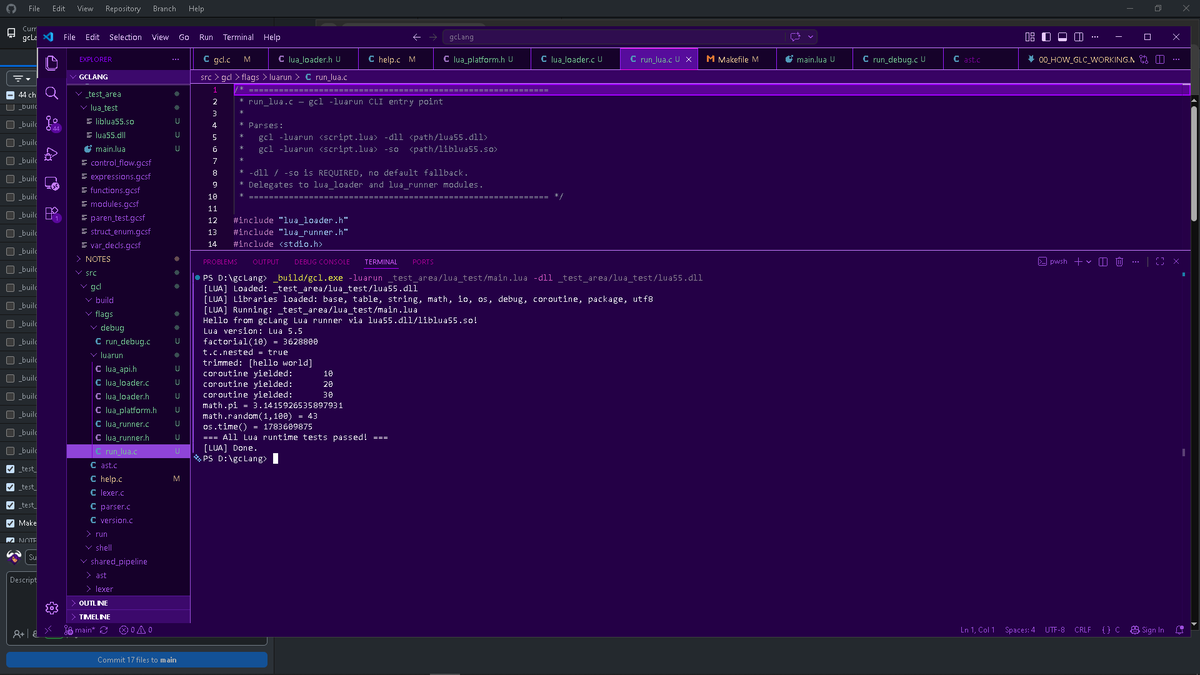The width and height of the screenshot is (1200, 675).
Task: Open the Selection menu in VS Code
Action: coord(125,37)
